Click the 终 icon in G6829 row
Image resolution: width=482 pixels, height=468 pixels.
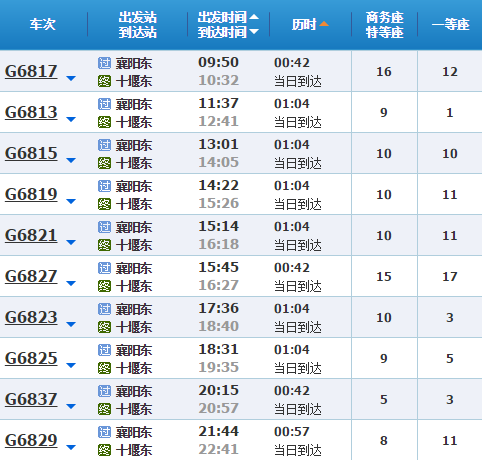click(104, 450)
